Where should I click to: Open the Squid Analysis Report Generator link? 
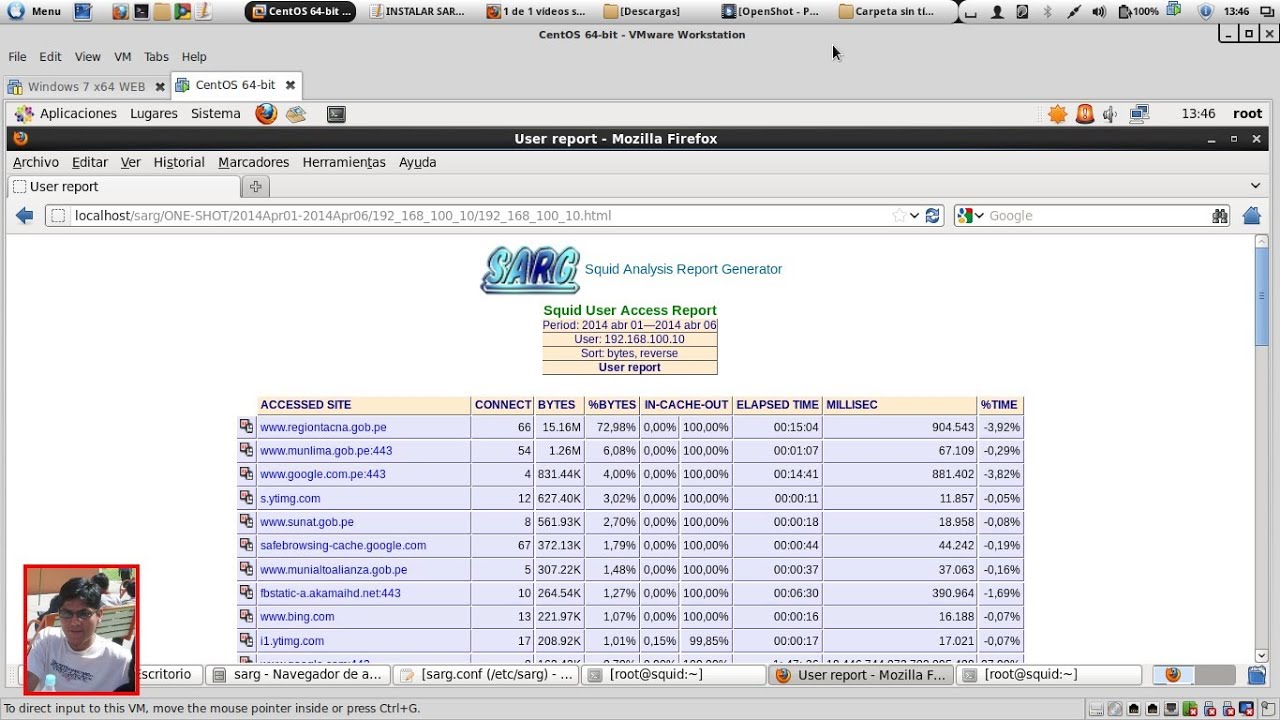click(x=683, y=269)
